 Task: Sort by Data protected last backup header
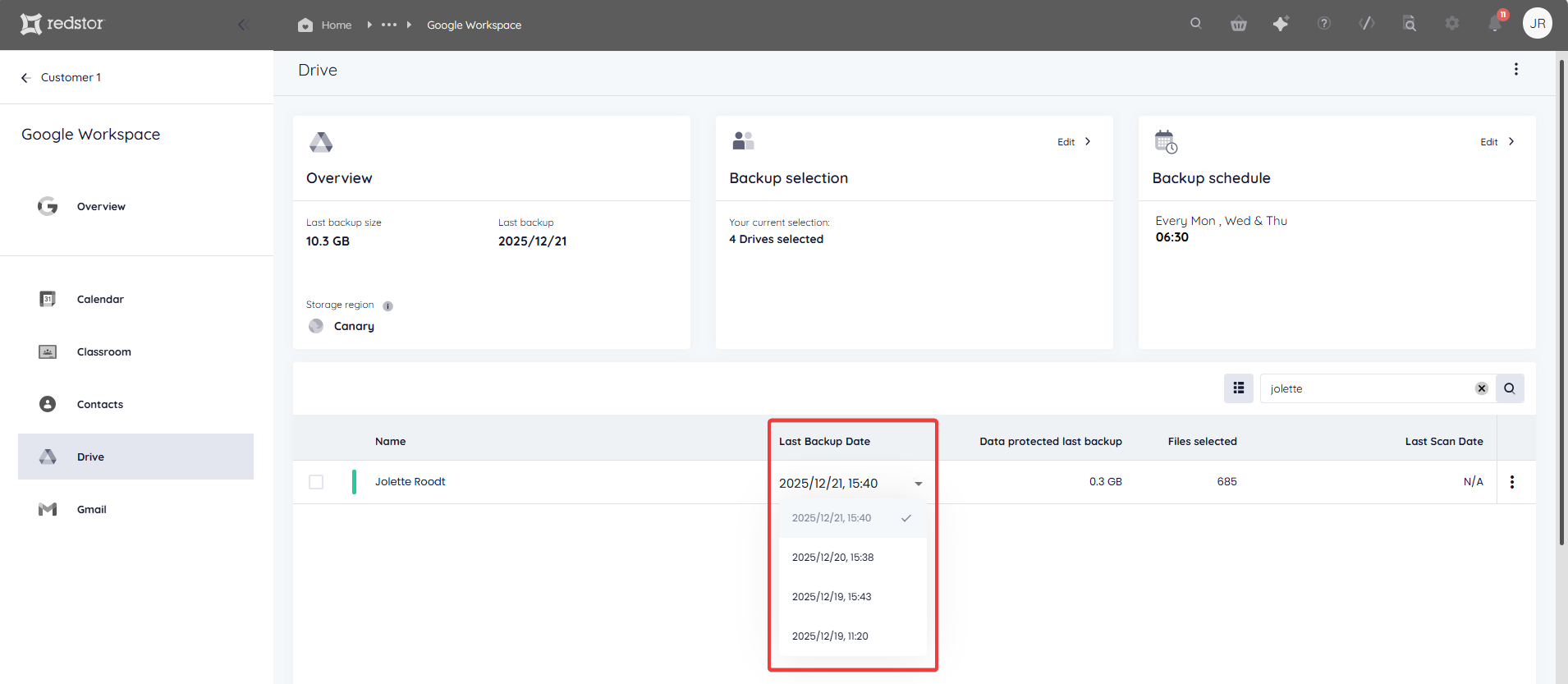1051,442
